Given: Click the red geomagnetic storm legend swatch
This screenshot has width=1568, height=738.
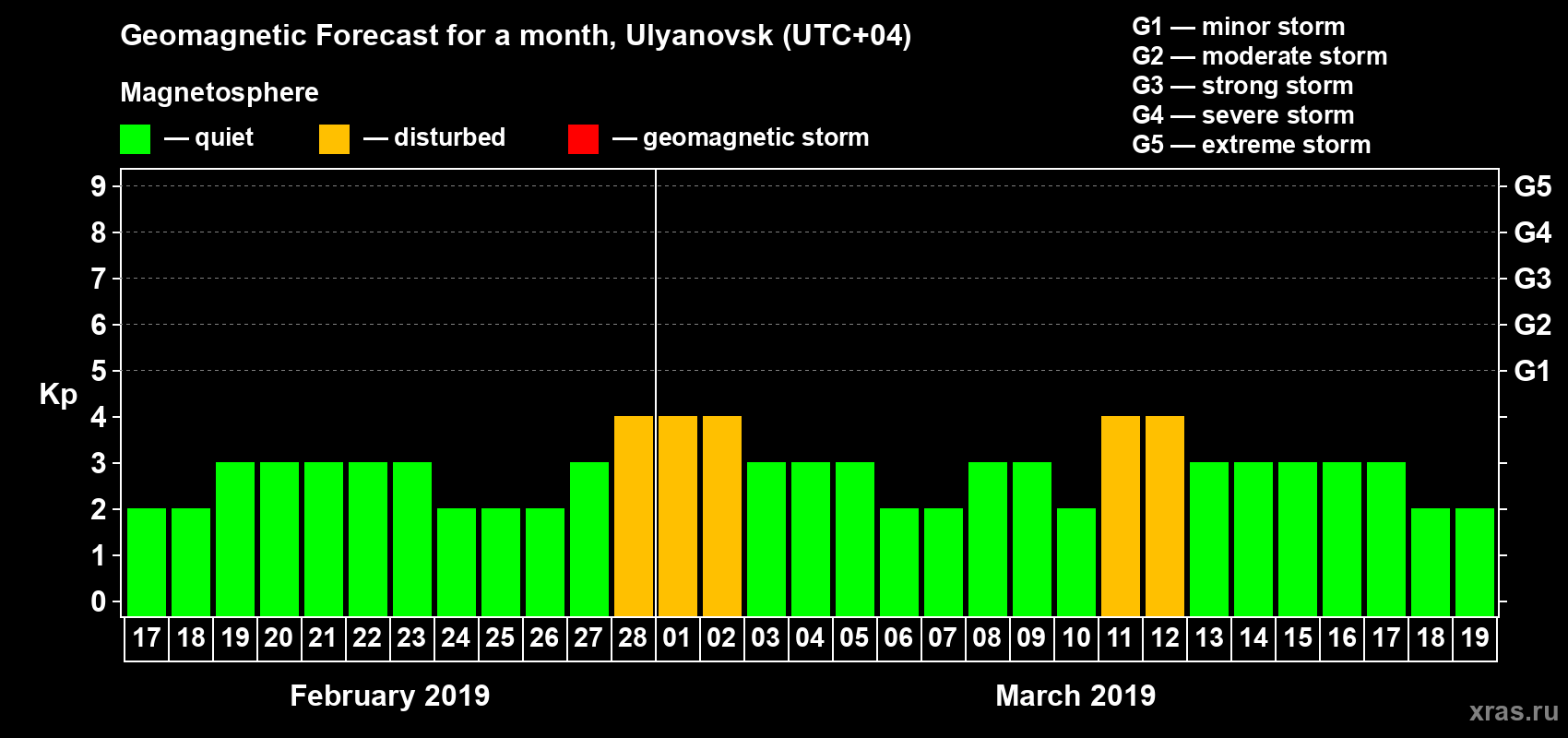Looking at the screenshot, I should tap(583, 139).
